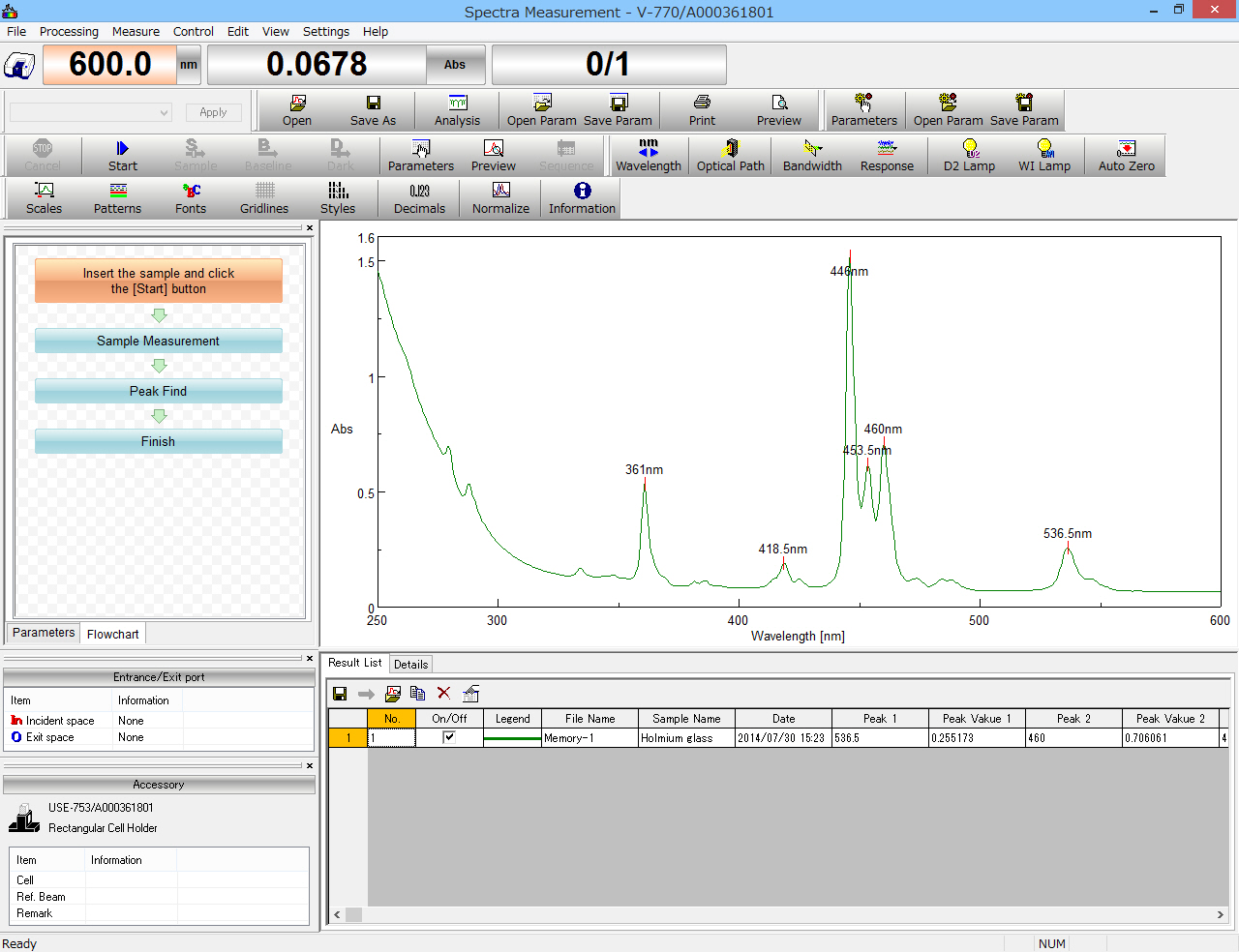1239x952 pixels.
Task: Switch to the Flowchart tab
Action: tap(113, 634)
